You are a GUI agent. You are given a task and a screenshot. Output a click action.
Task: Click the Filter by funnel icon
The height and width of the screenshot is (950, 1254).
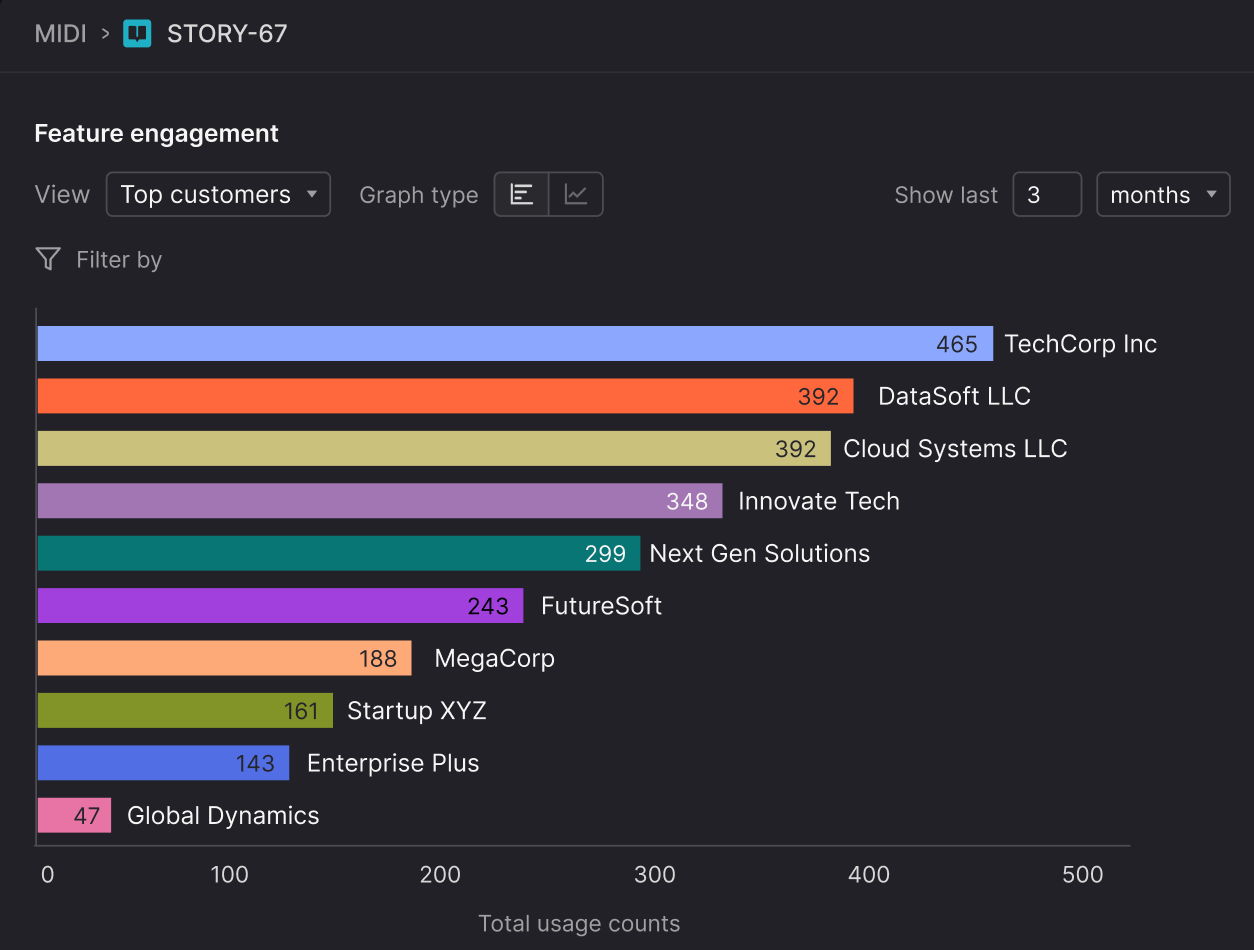48,260
